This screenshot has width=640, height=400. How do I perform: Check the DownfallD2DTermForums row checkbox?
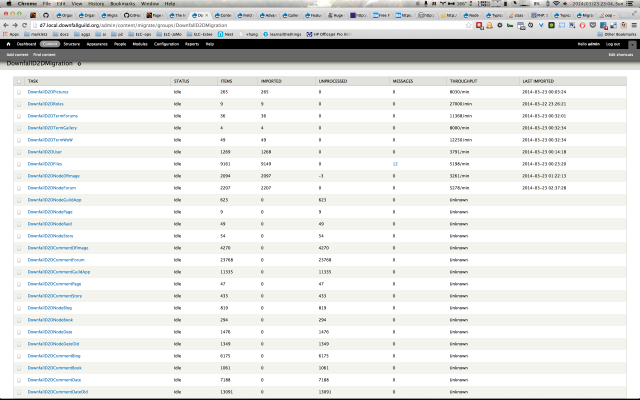(19, 116)
